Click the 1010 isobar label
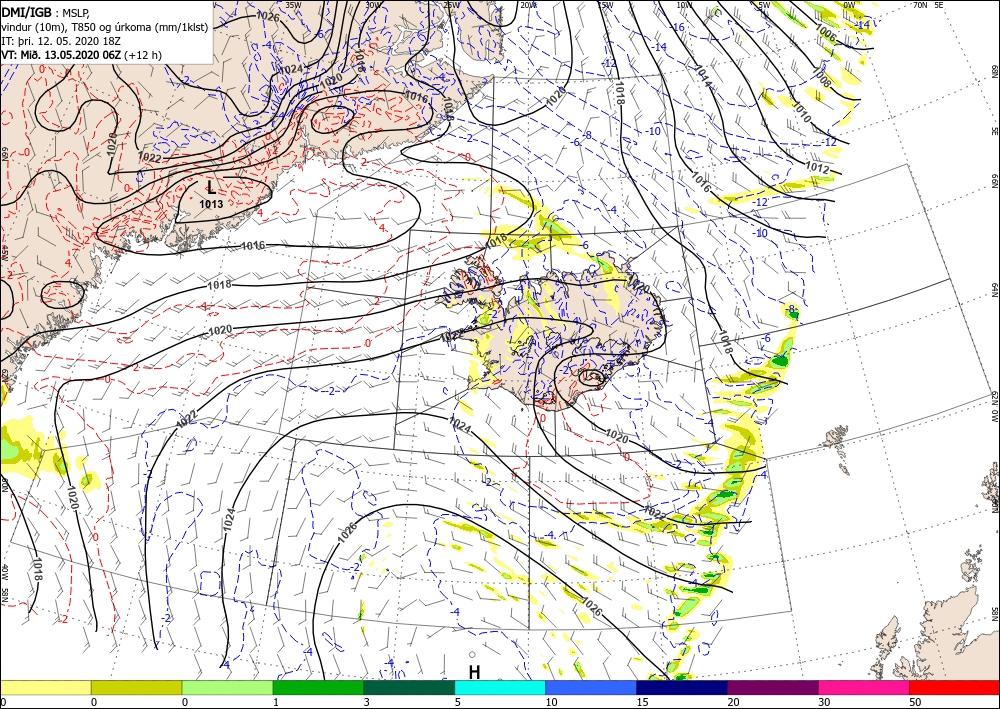The width and height of the screenshot is (1000, 709). [x=801, y=112]
